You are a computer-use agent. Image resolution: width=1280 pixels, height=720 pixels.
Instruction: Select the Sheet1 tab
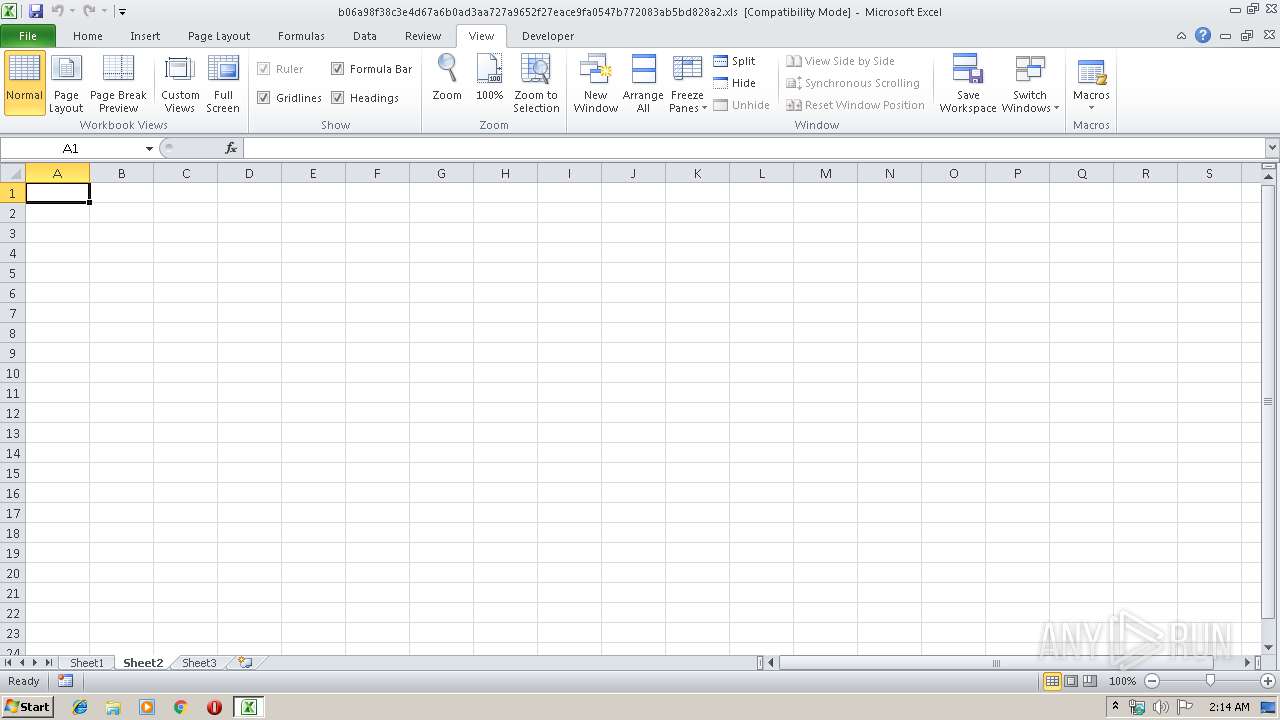click(86, 663)
